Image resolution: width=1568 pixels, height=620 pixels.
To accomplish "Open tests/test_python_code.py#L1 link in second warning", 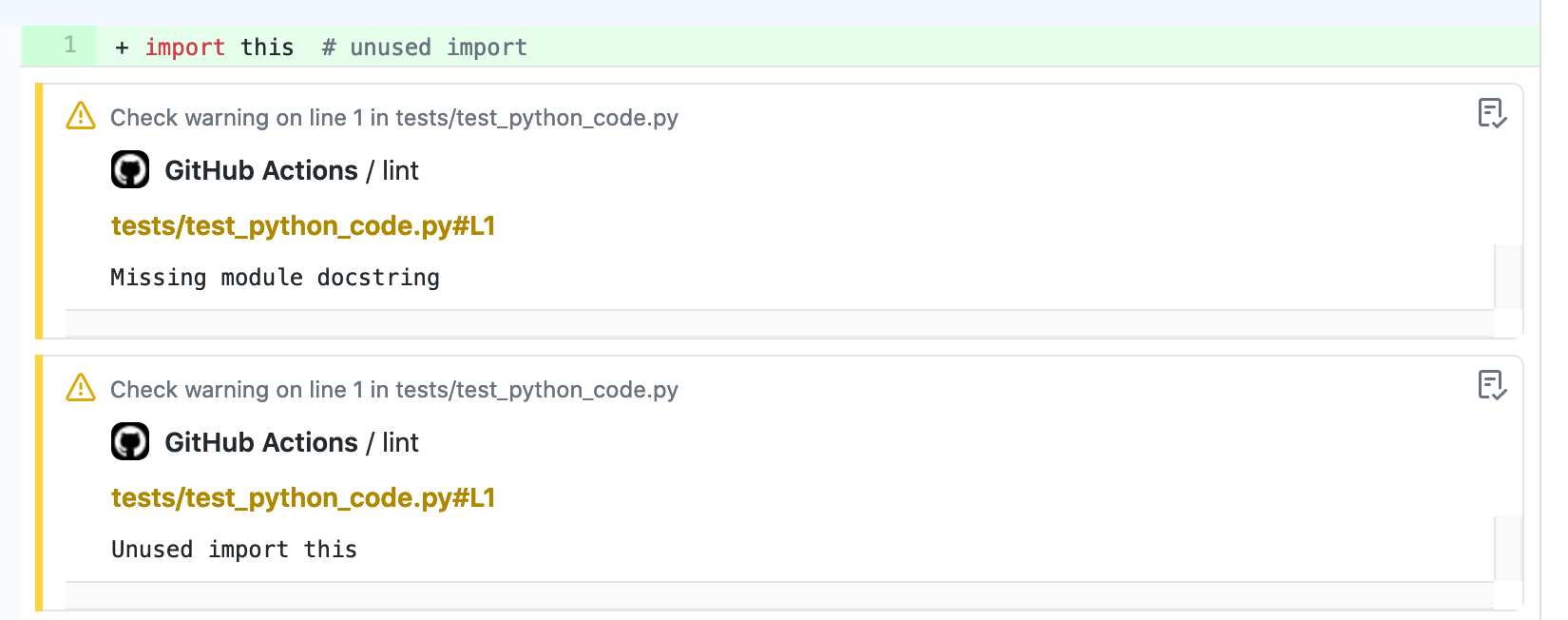I will click(x=303, y=497).
